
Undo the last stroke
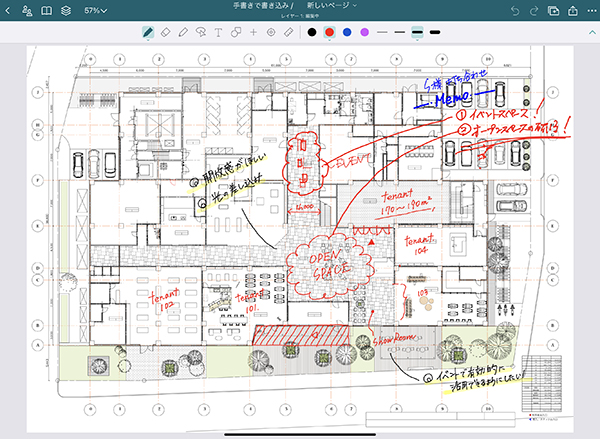point(516,10)
